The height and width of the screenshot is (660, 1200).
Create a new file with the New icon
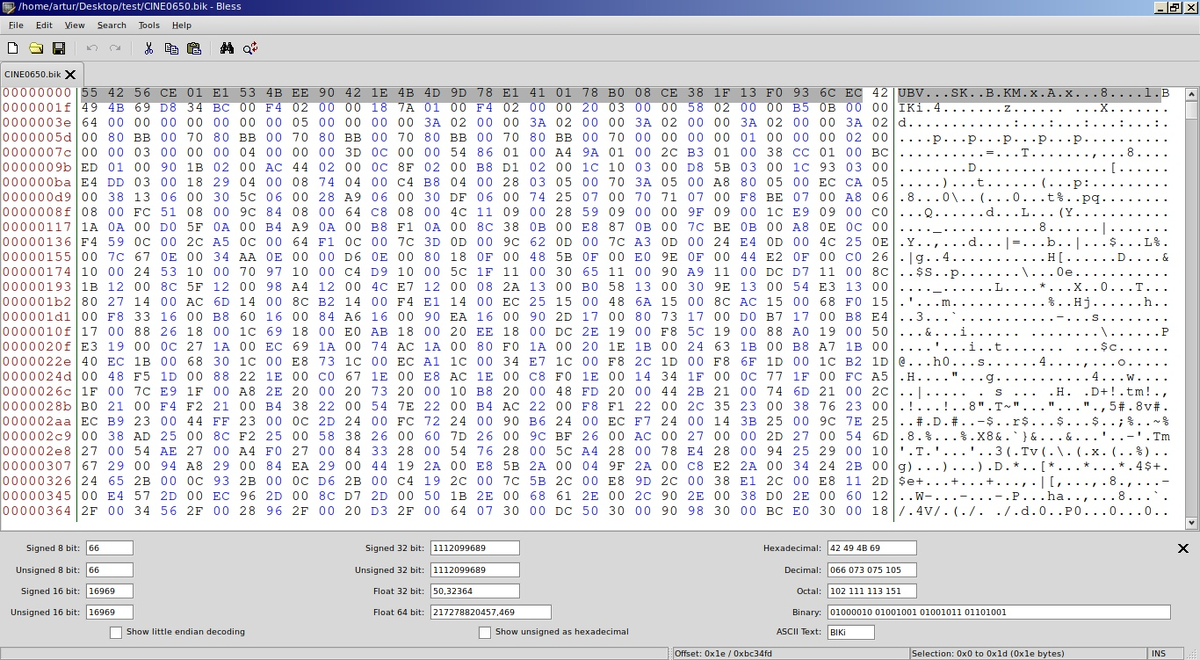click(13, 48)
